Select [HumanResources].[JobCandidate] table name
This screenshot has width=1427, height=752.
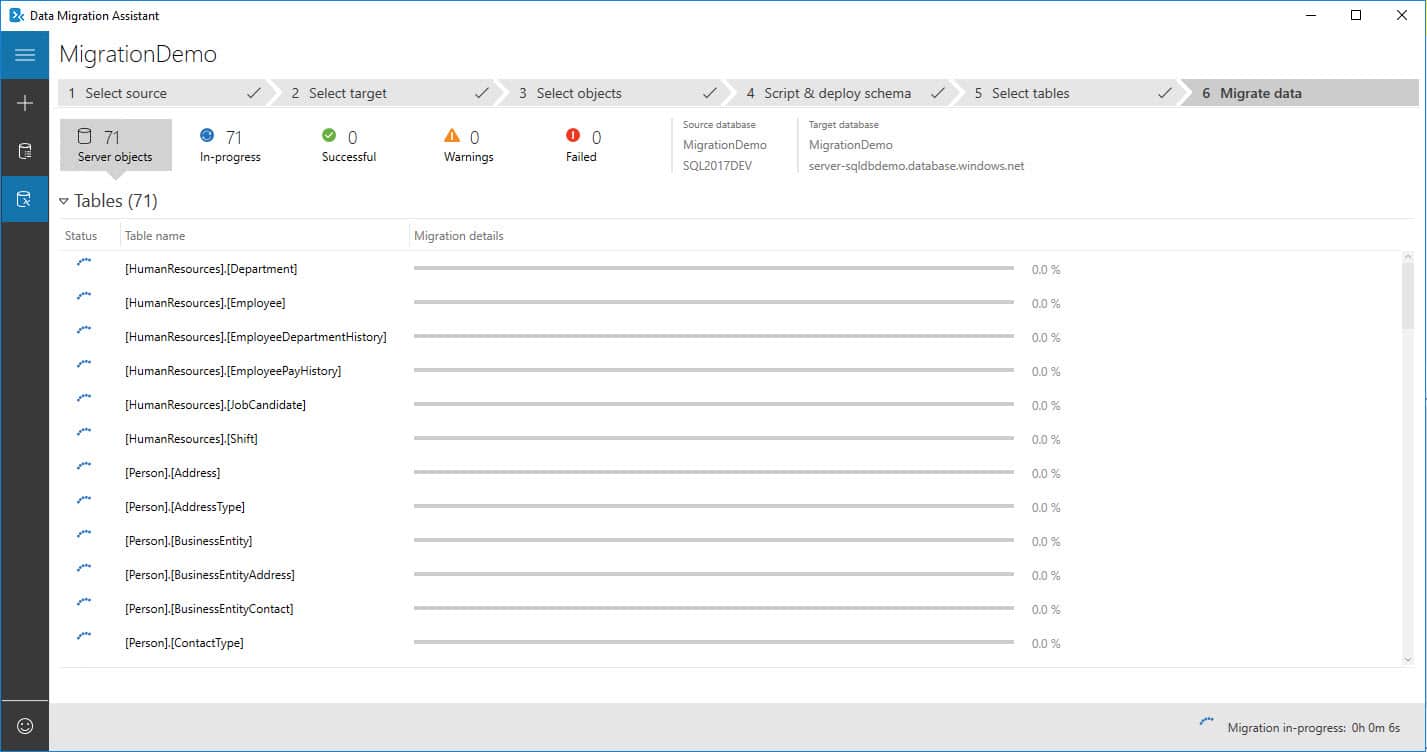216,405
